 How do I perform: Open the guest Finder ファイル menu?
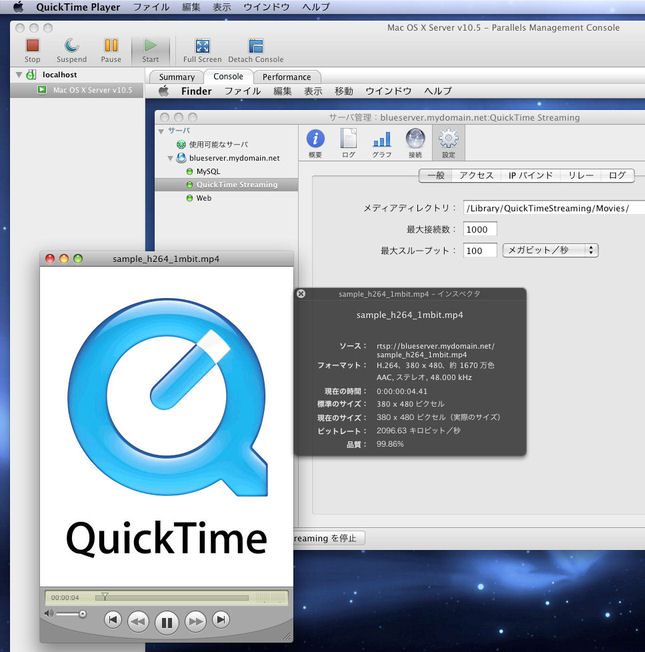pyautogui.click(x=243, y=91)
